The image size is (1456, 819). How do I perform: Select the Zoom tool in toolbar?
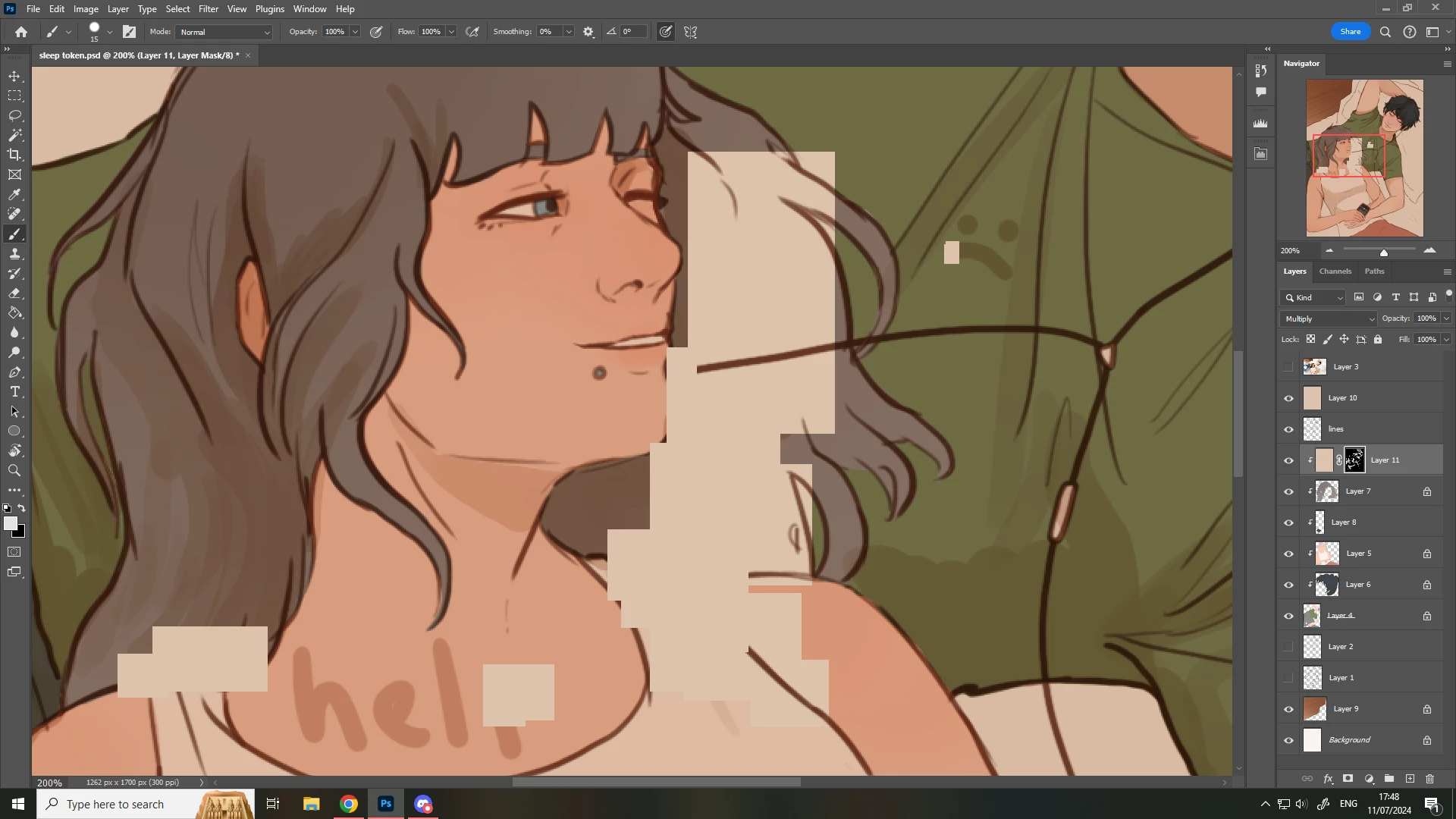pos(14,471)
